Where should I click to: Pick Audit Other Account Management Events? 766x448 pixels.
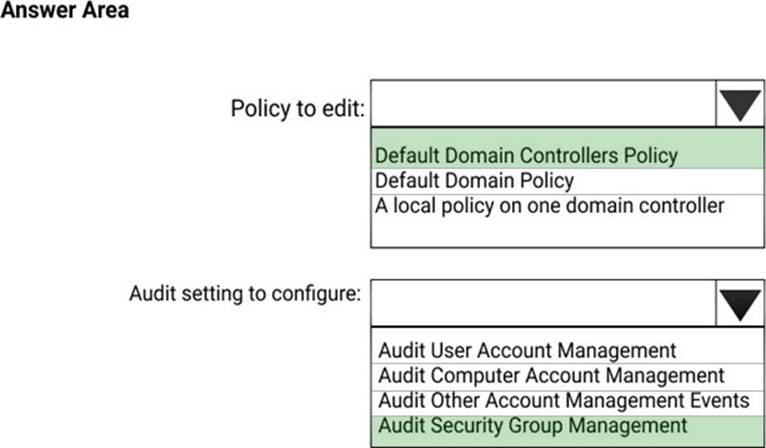563,401
